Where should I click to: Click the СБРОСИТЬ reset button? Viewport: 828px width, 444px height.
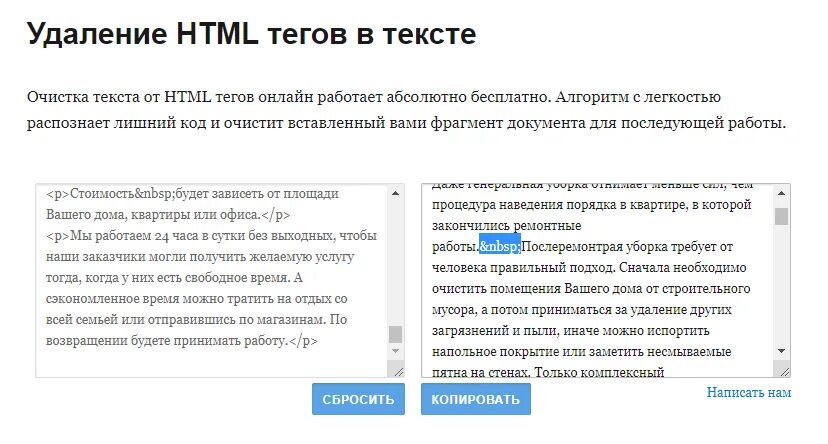[358, 399]
